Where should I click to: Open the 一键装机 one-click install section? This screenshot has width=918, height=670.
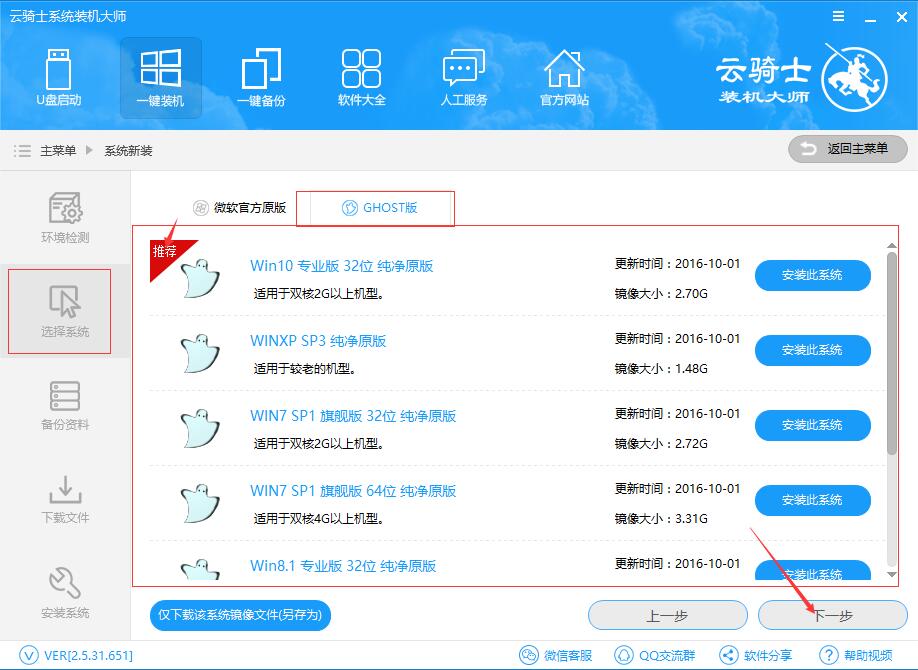tap(160, 78)
